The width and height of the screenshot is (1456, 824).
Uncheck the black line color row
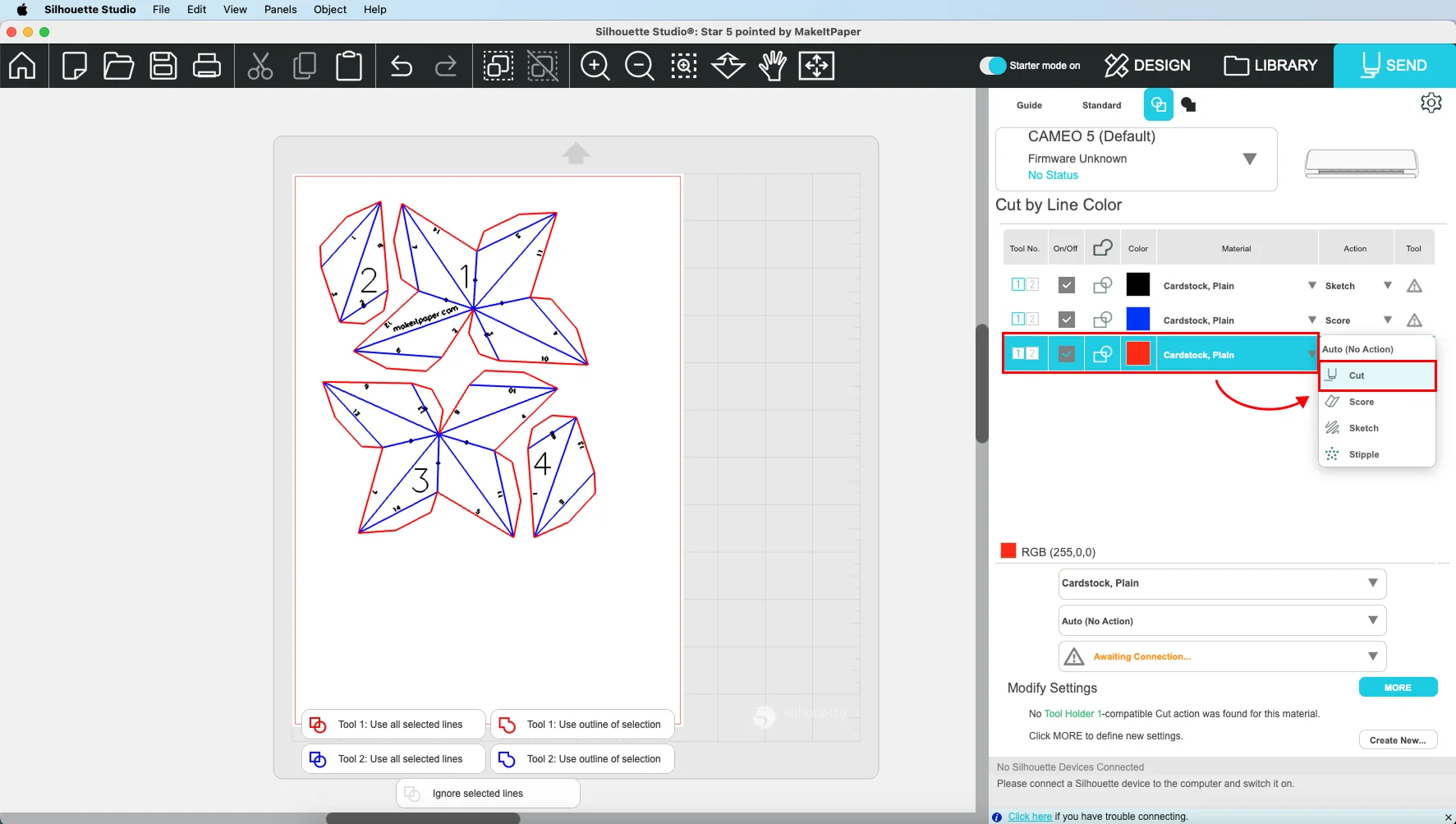[1067, 285]
